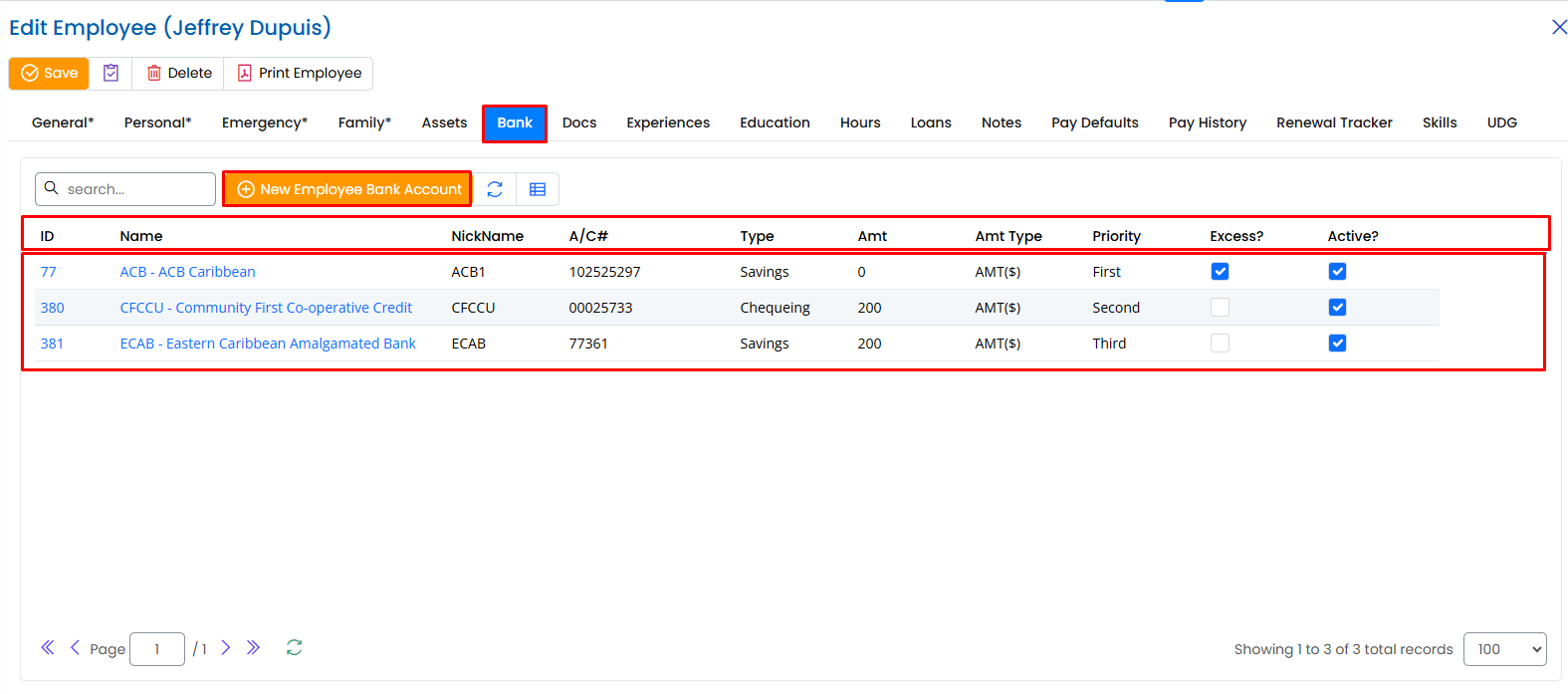Go to previous page arrow
The image size is (1568, 694).
pyautogui.click(x=75, y=648)
